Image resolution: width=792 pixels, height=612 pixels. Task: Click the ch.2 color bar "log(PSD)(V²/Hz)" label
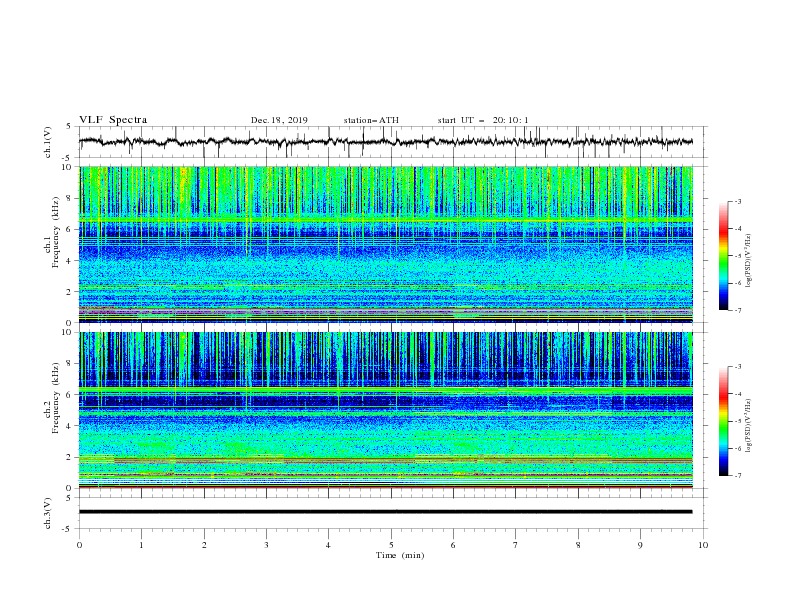(748, 426)
